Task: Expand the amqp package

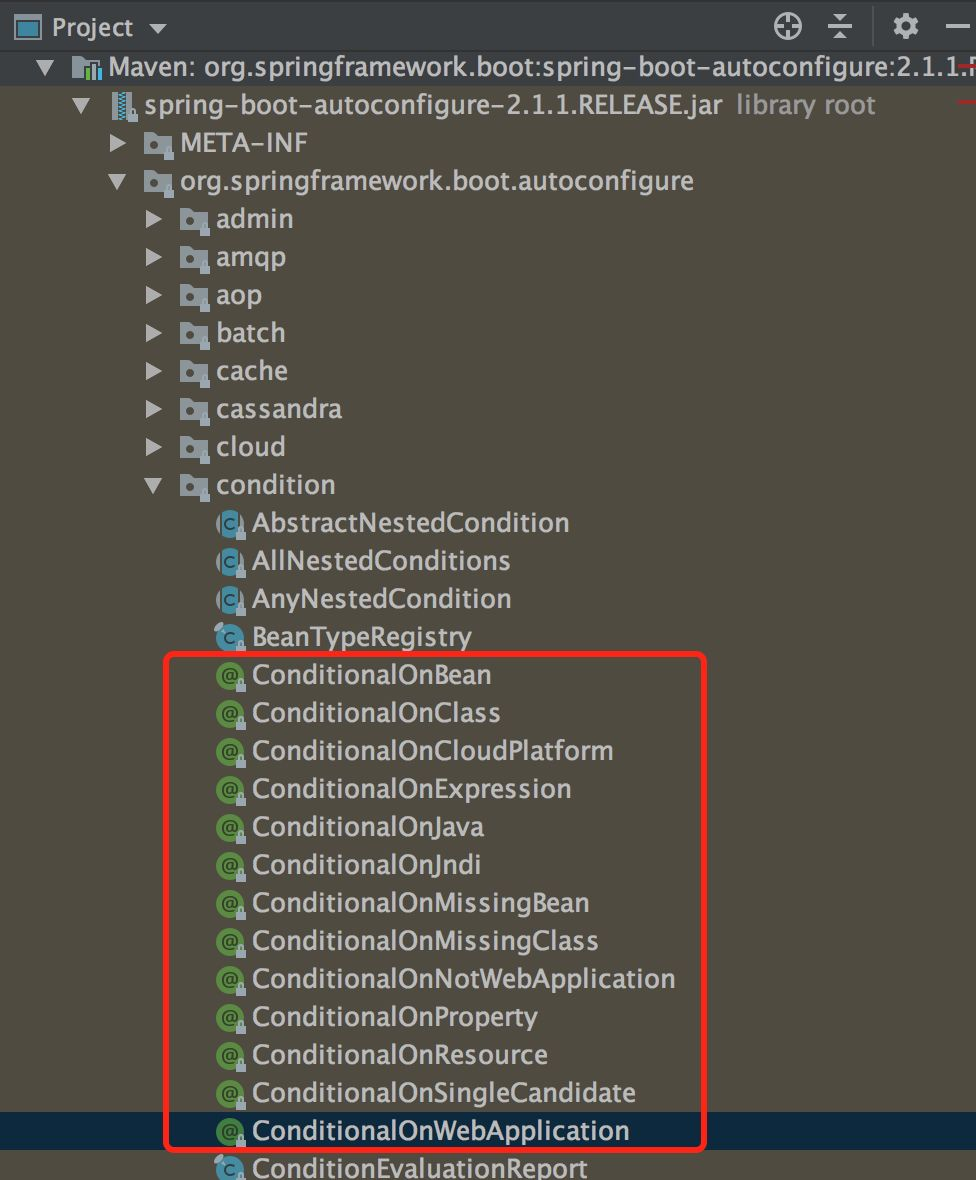Action: (154, 257)
